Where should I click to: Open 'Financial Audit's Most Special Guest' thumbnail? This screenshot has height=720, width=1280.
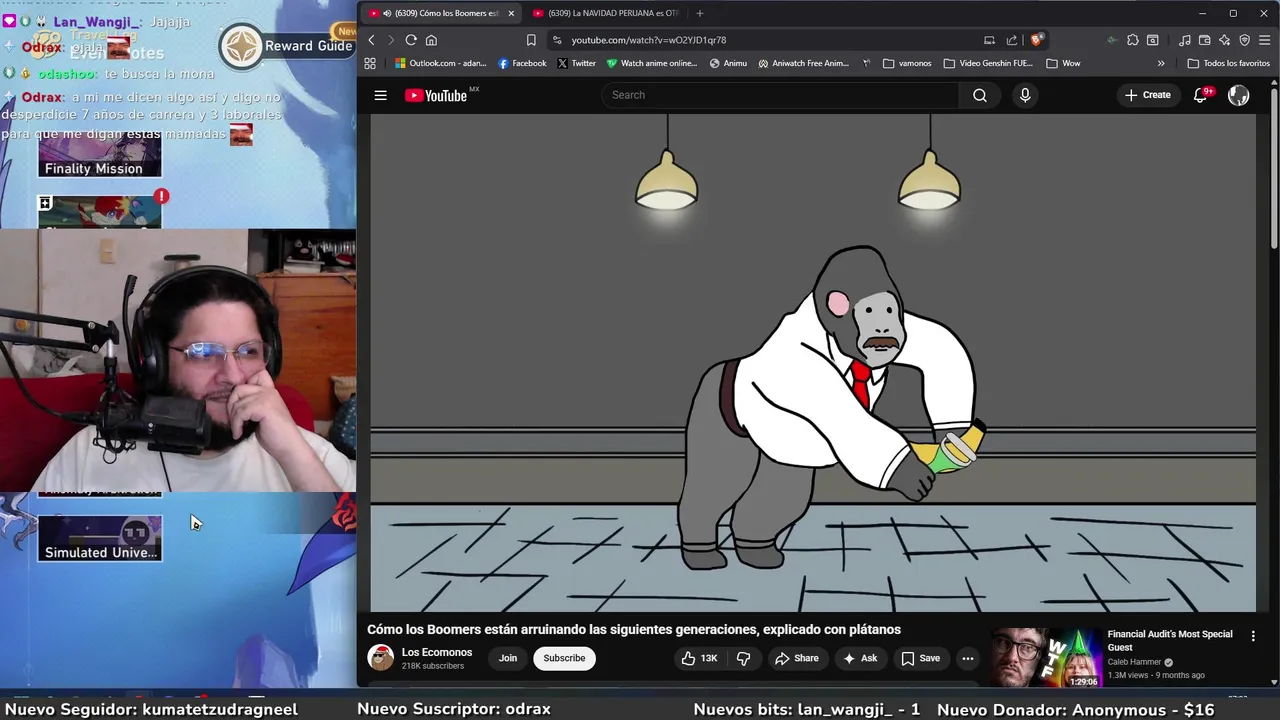click(x=1046, y=657)
